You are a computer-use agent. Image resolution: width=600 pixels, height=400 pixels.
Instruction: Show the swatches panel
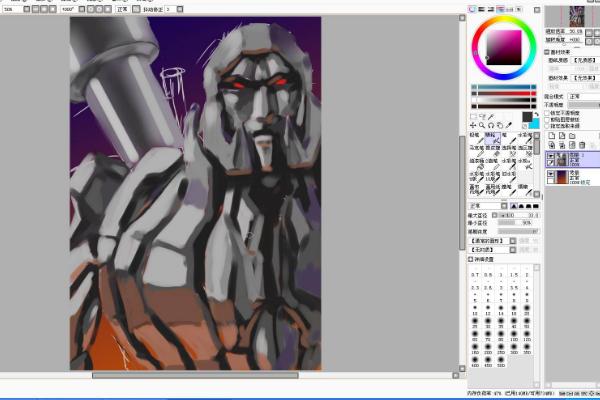point(510,9)
